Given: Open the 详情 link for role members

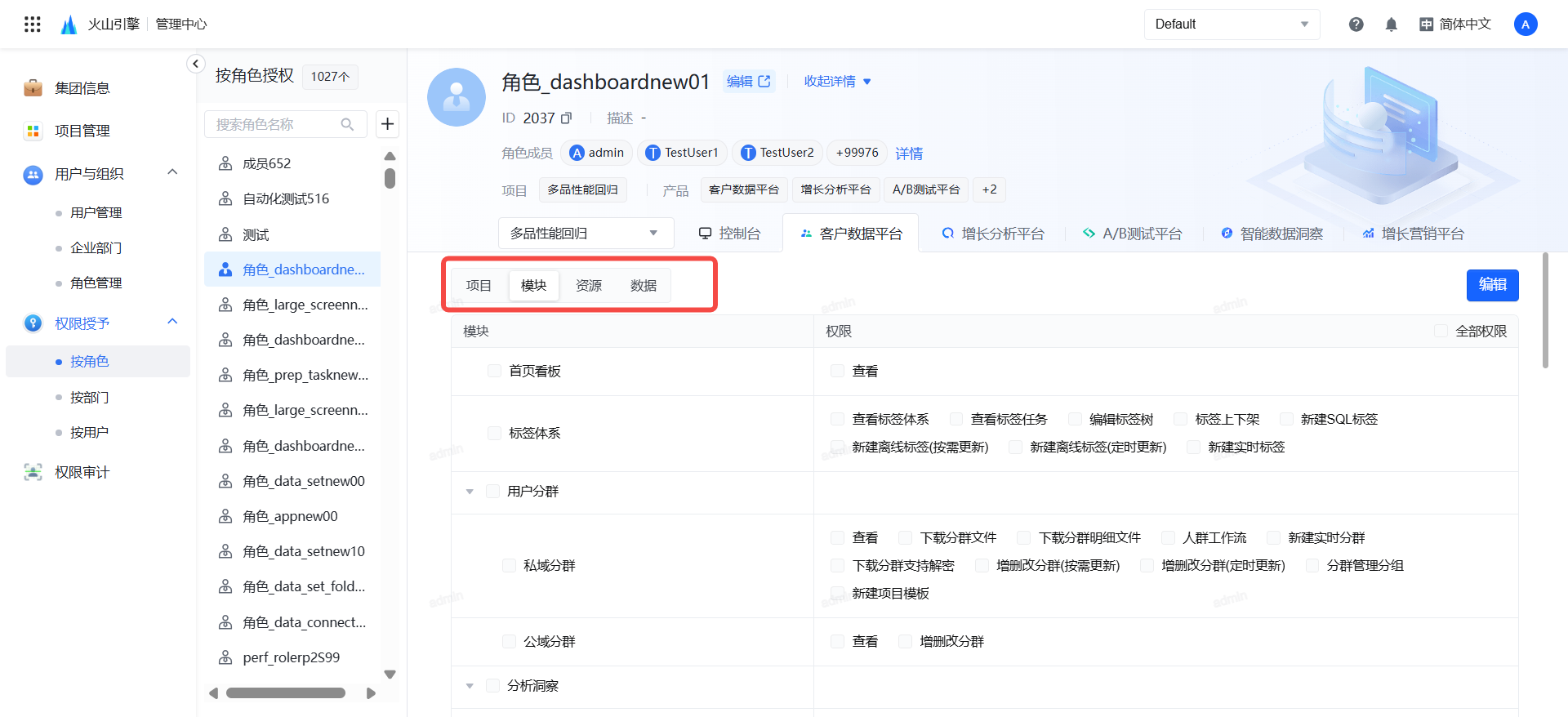Looking at the screenshot, I should [908, 154].
